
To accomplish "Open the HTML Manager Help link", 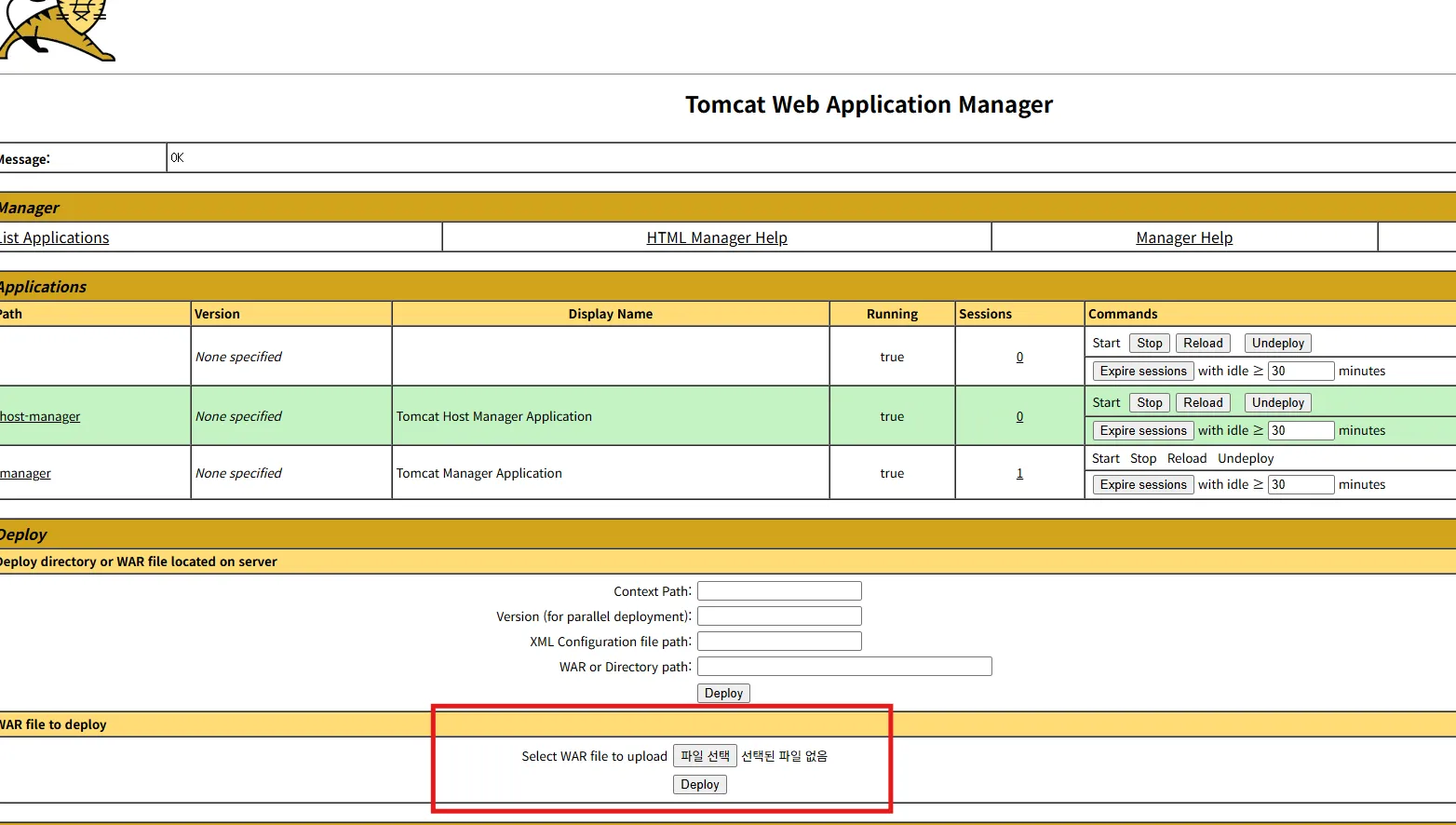I will 717,237.
